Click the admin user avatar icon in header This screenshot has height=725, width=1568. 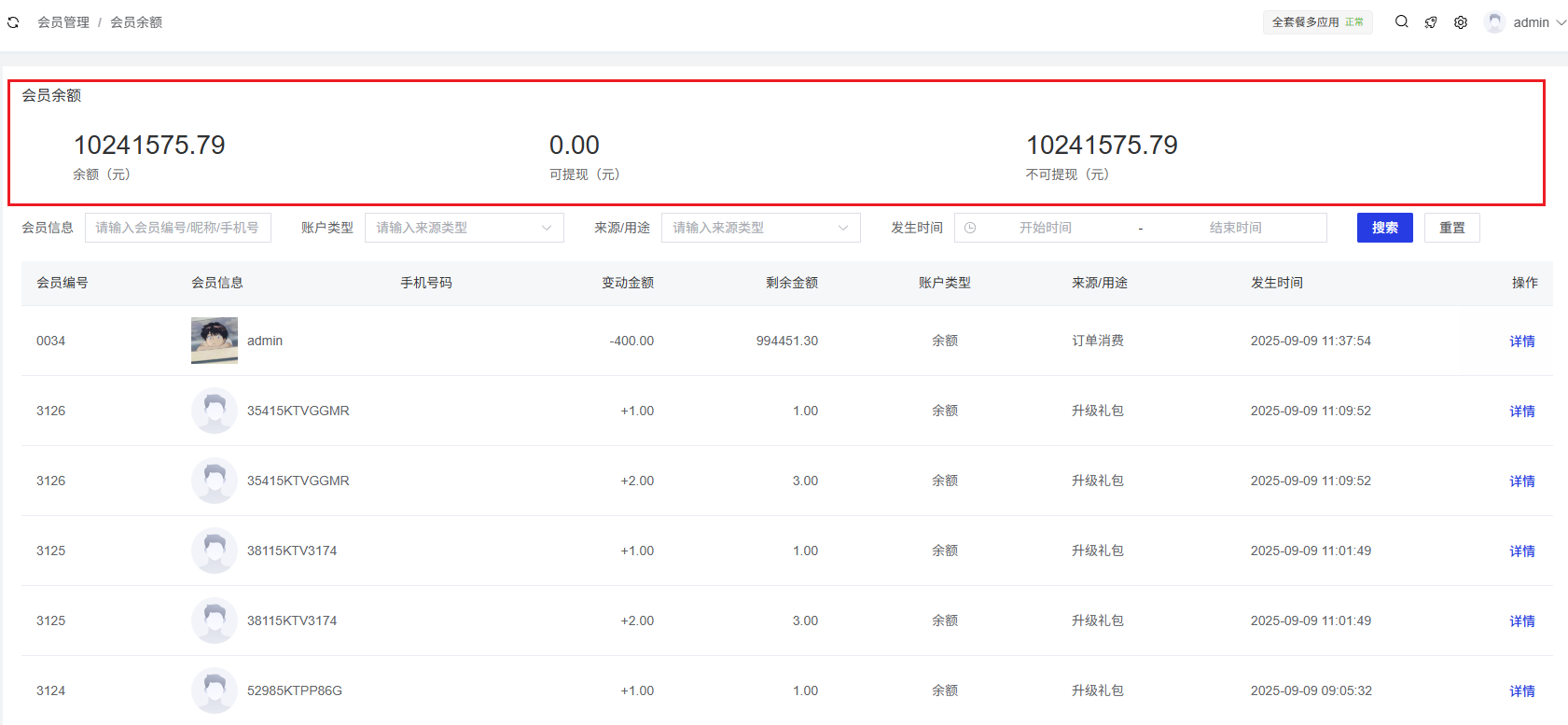(1494, 22)
